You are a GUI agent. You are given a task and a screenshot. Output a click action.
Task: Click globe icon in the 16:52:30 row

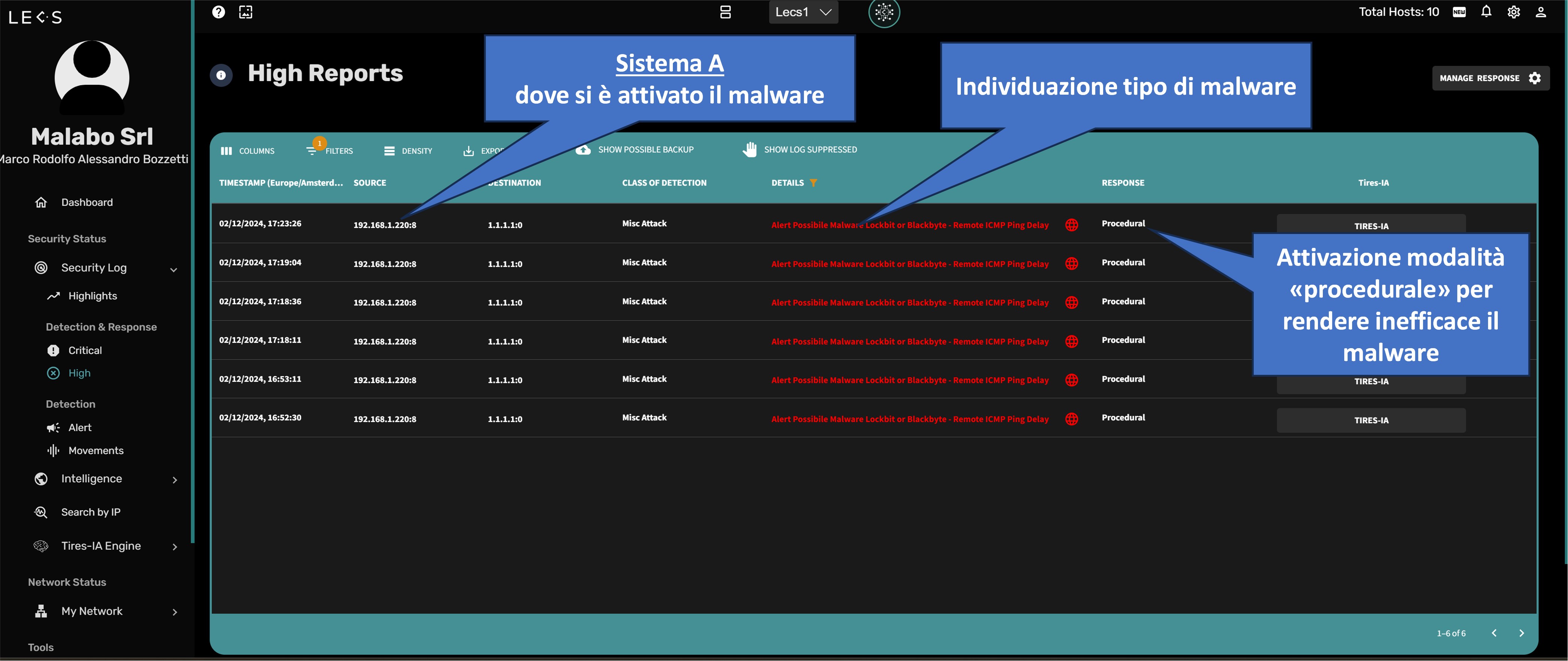1071,419
